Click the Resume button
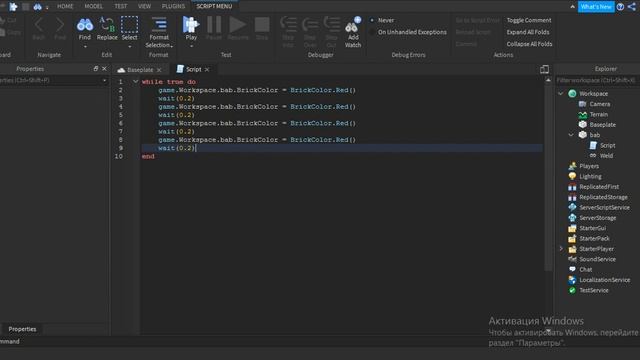The image size is (640, 360). [238, 29]
